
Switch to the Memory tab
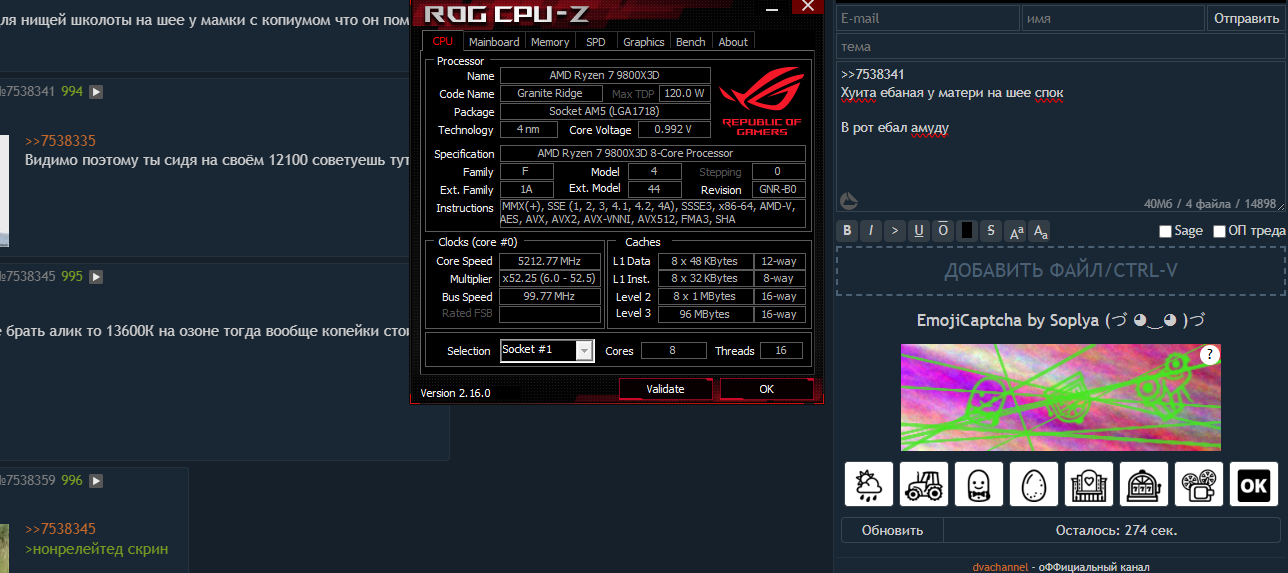(550, 42)
